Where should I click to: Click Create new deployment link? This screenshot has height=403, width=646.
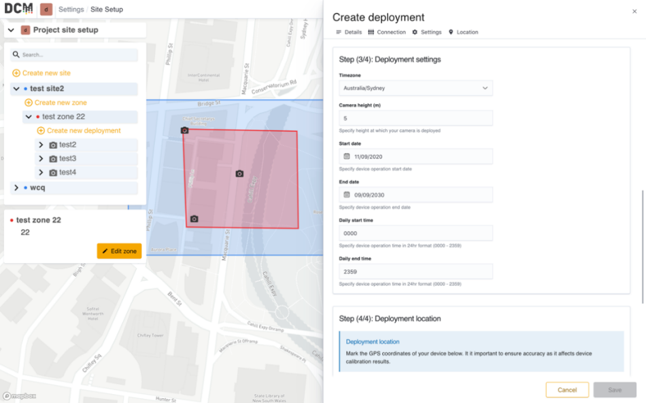tap(84, 131)
